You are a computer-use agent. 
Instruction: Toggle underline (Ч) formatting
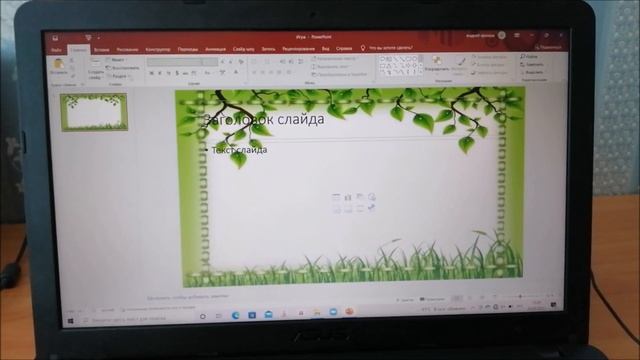(x=168, y=73)
